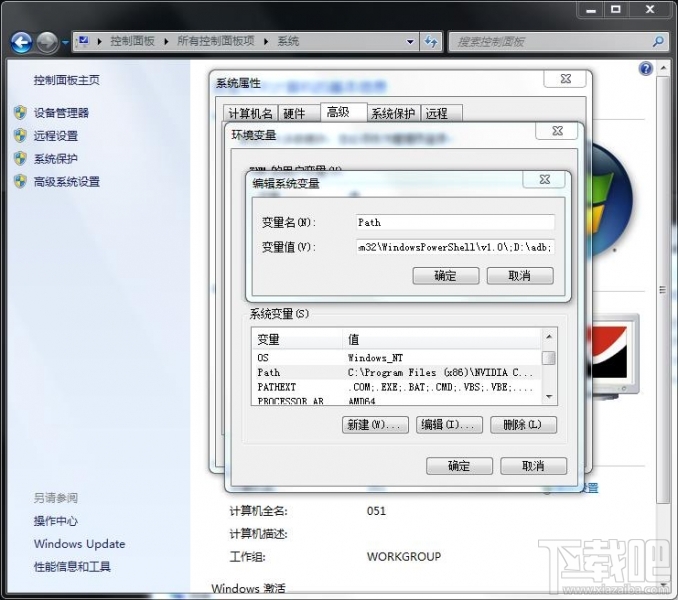Viewport: 678px width, 600px height.
Task: Click the 搜索控制面板 search field
Action: coord(549,41)
